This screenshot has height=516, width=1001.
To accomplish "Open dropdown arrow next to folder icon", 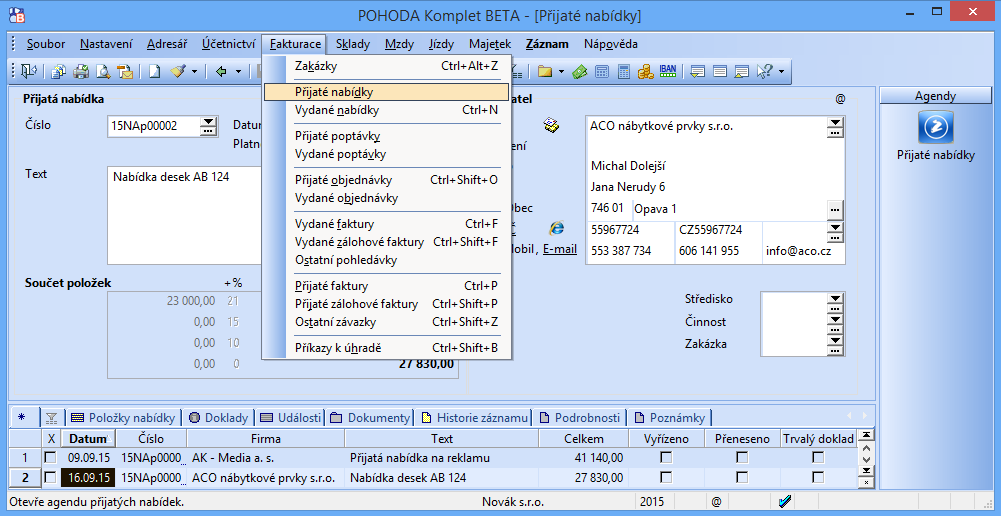I will pyautogui.click(x=561, y=72).
